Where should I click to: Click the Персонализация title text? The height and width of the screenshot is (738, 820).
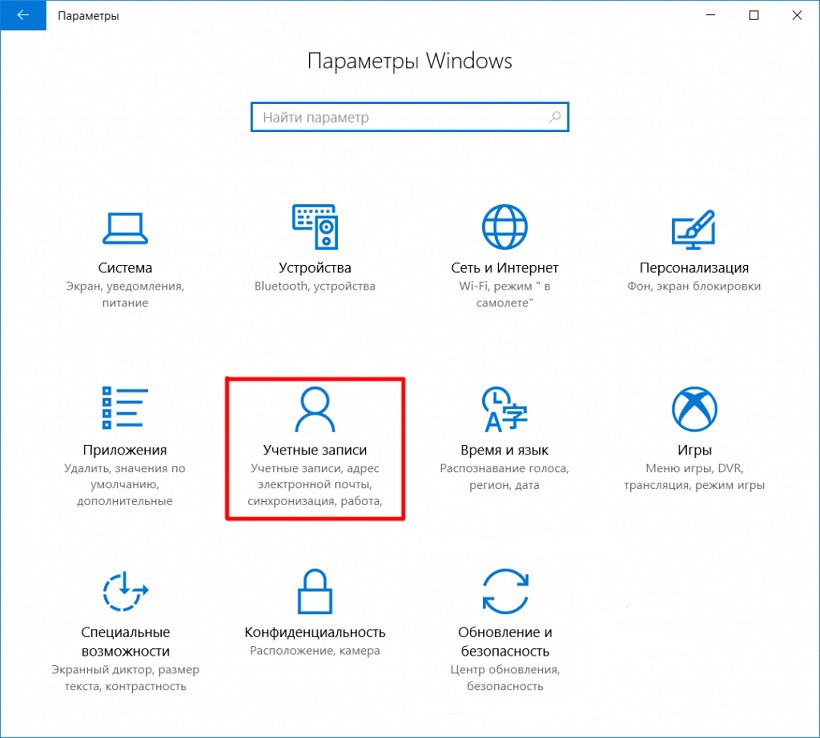tap(694, 268)
